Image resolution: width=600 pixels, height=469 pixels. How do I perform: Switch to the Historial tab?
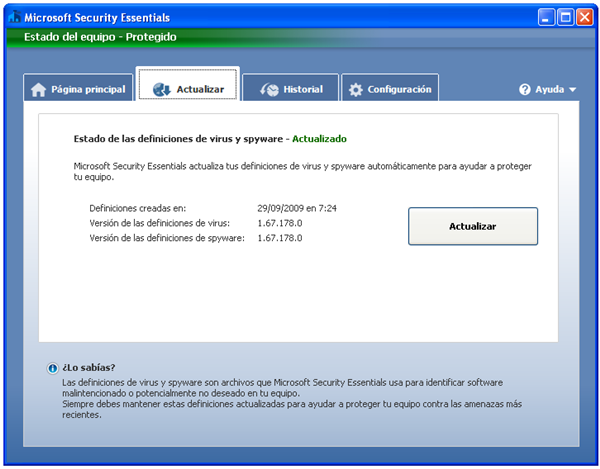(x=290, y=88)
